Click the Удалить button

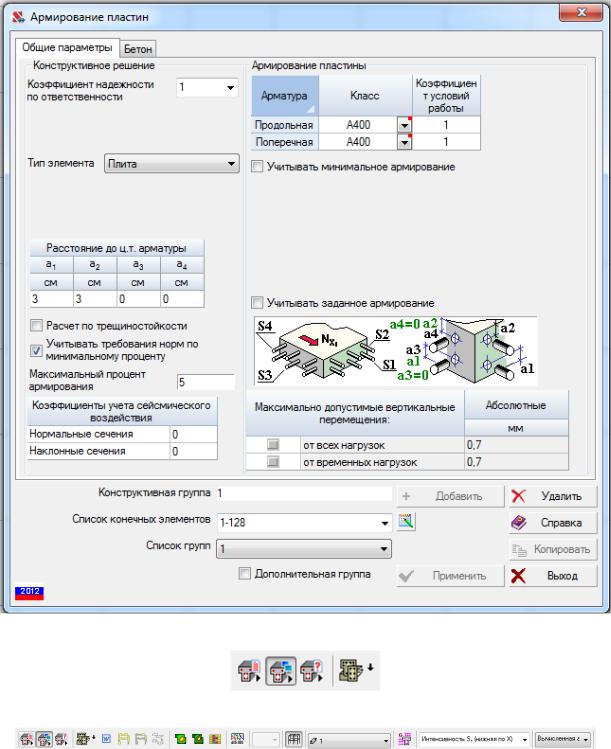(x=553, y=496)
